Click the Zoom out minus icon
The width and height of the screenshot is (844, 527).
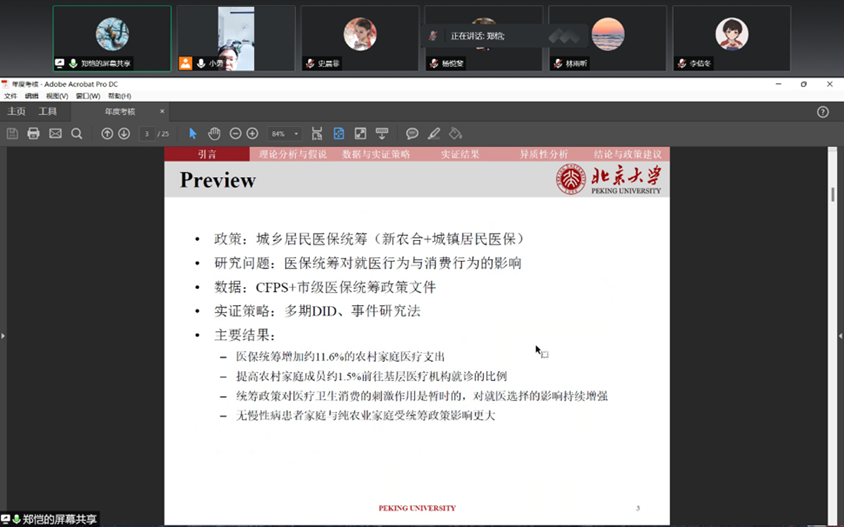(x=236, y=133)
